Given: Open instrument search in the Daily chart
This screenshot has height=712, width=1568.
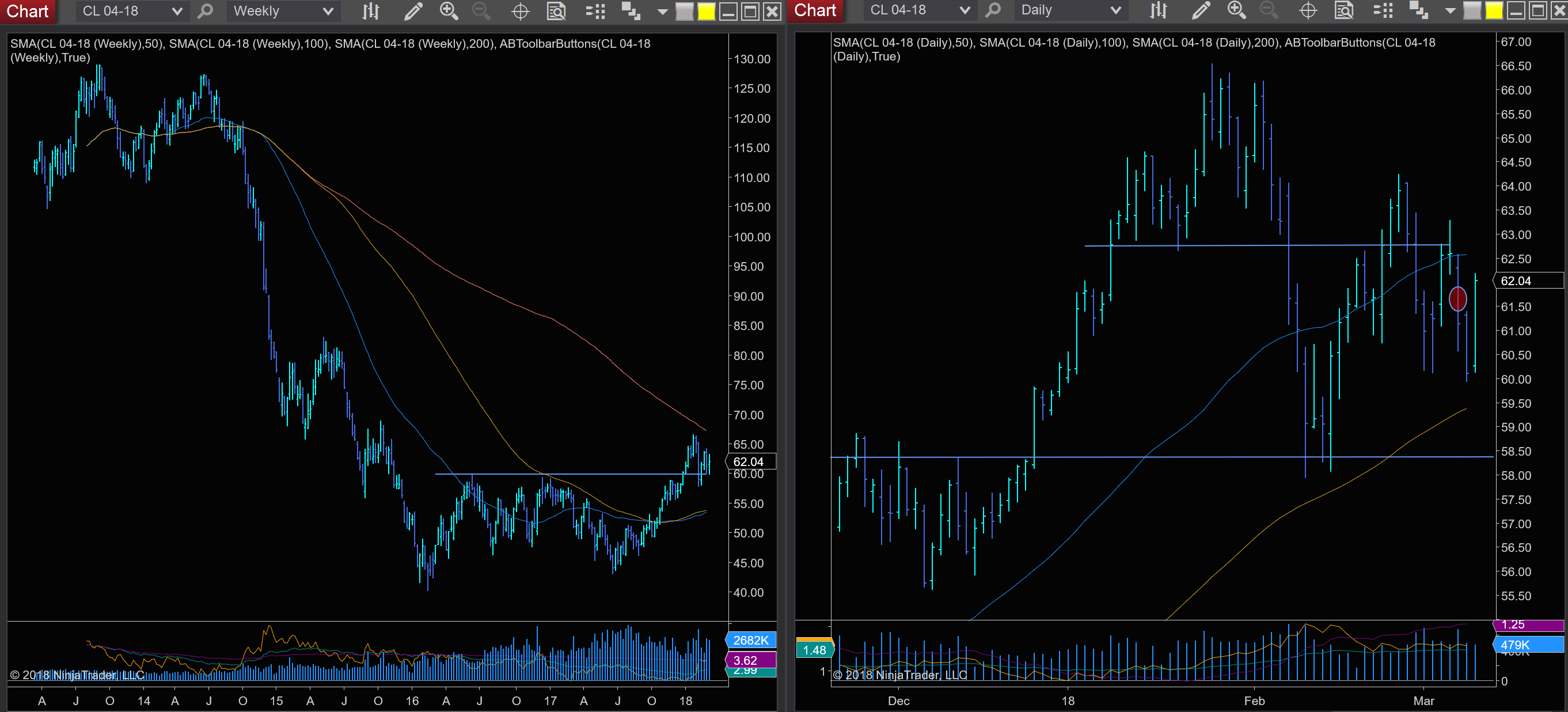Looking at the screenshot, I should tap(993, 10).
